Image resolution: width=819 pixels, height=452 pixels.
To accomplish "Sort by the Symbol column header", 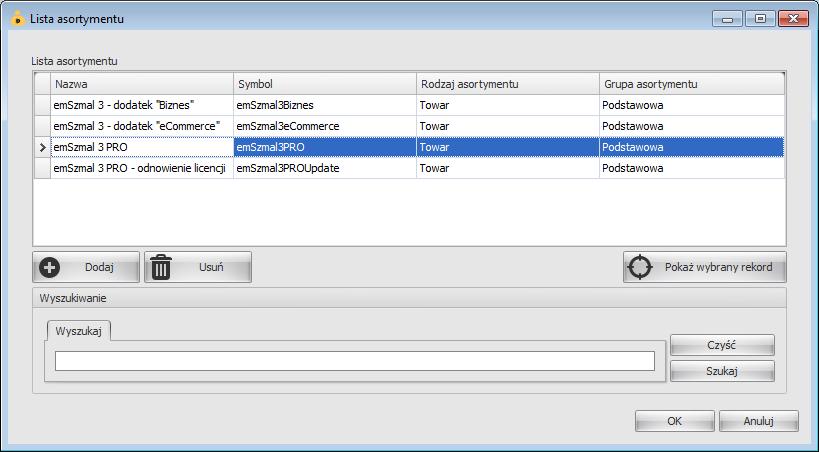I will (x=325, y=84).
